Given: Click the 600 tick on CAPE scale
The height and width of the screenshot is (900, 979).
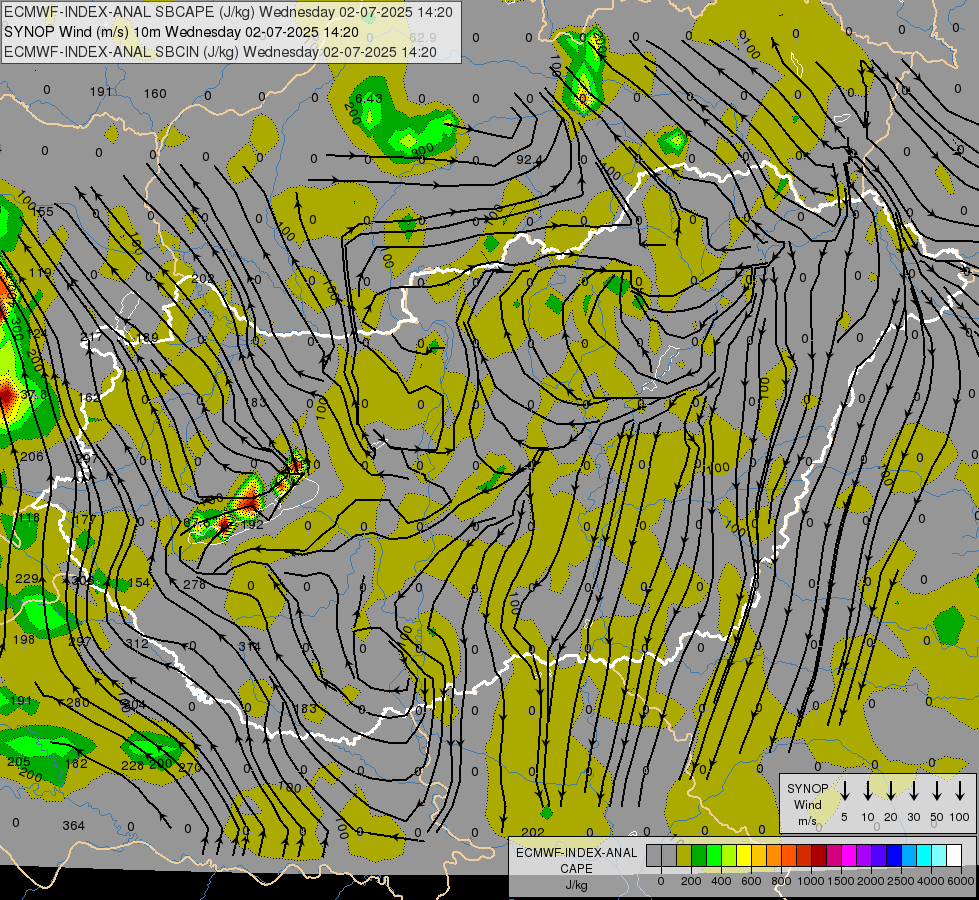Looking at the screenshot, I should [x=751, y=881].
